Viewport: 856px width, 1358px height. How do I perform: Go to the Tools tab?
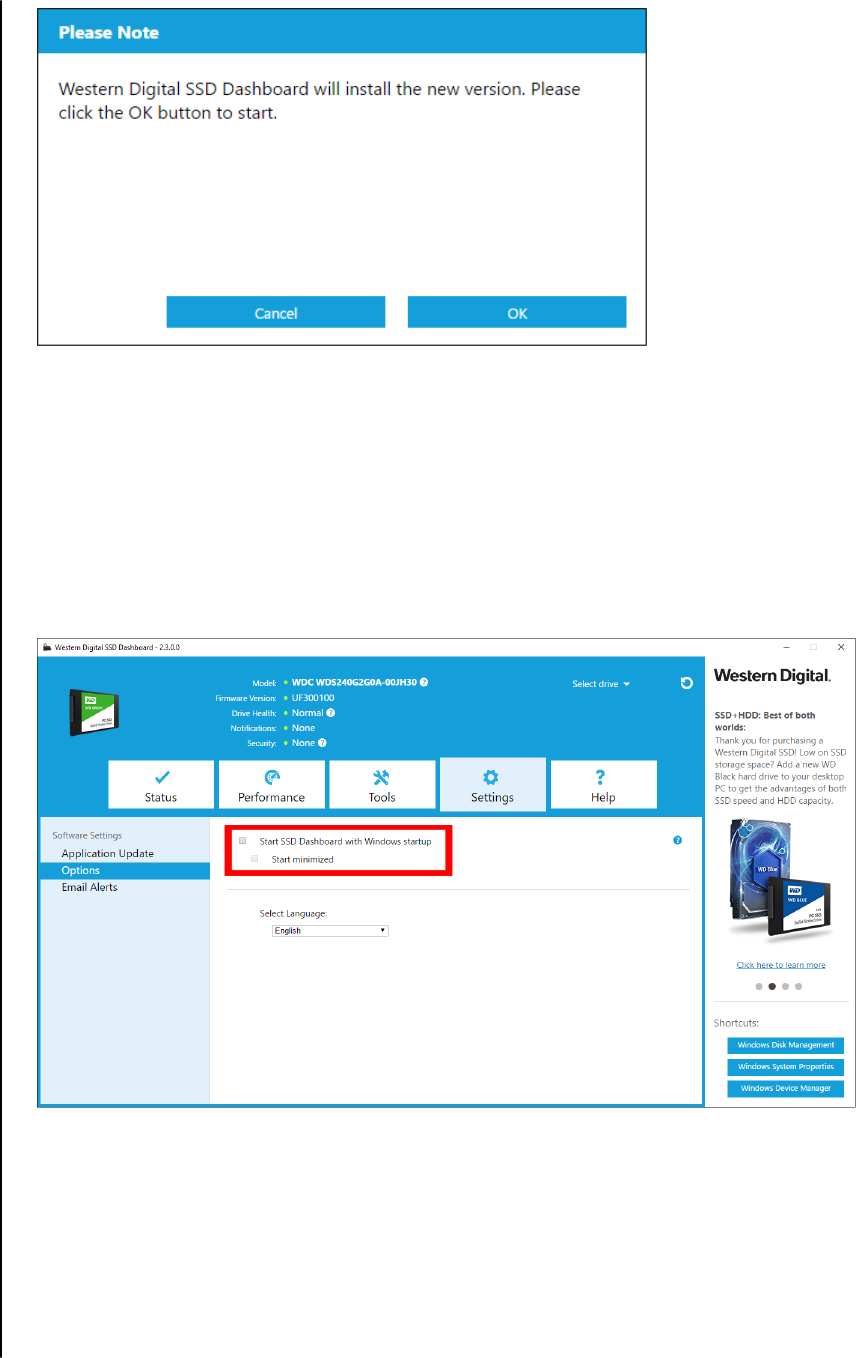(382, 785)
